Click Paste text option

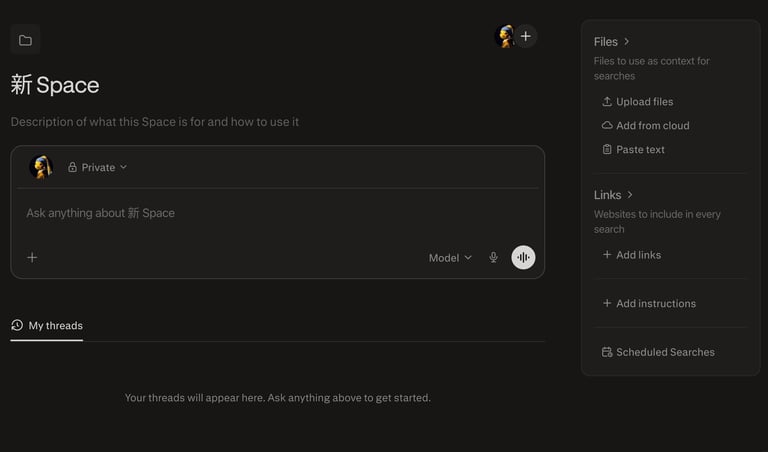pos(640,150)
